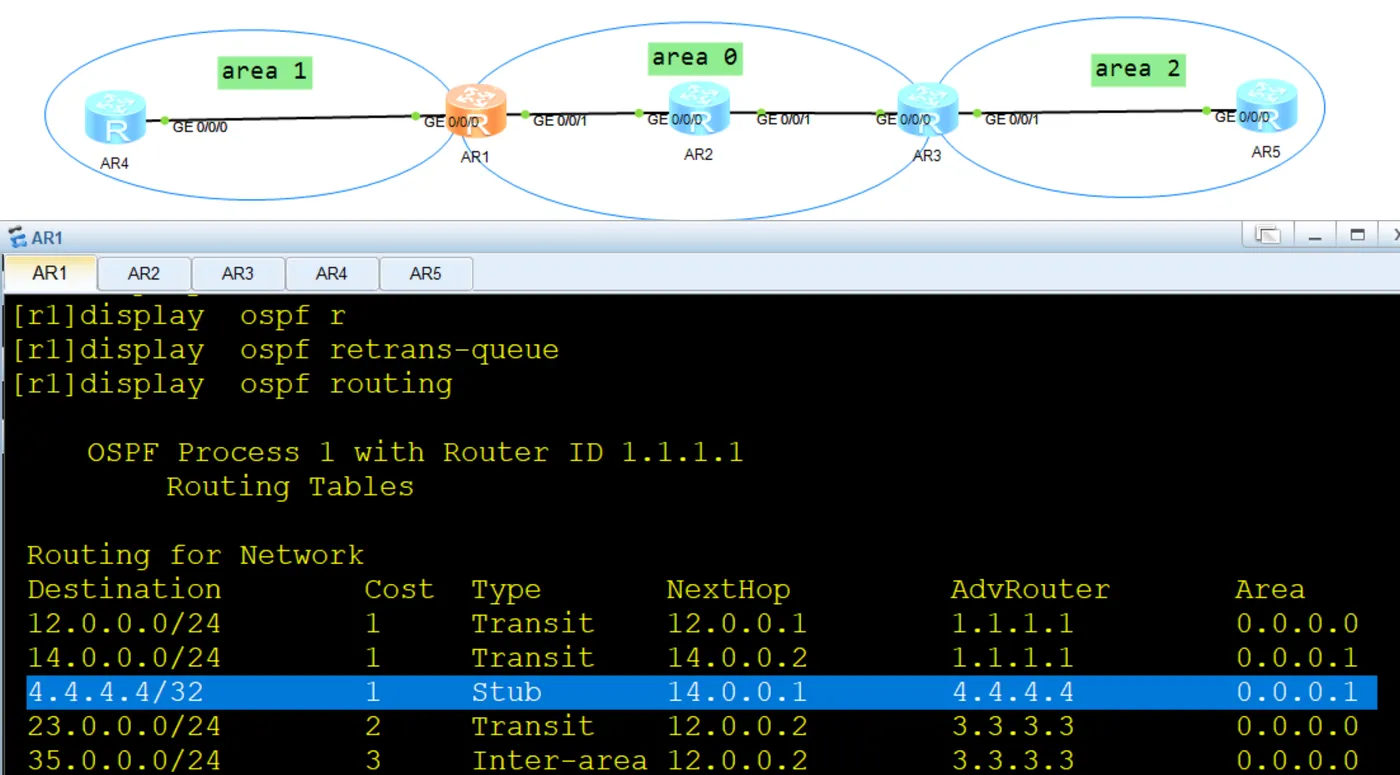Open the AR4 console tab
Screen dimensions: 1400x775
point(331,273)
